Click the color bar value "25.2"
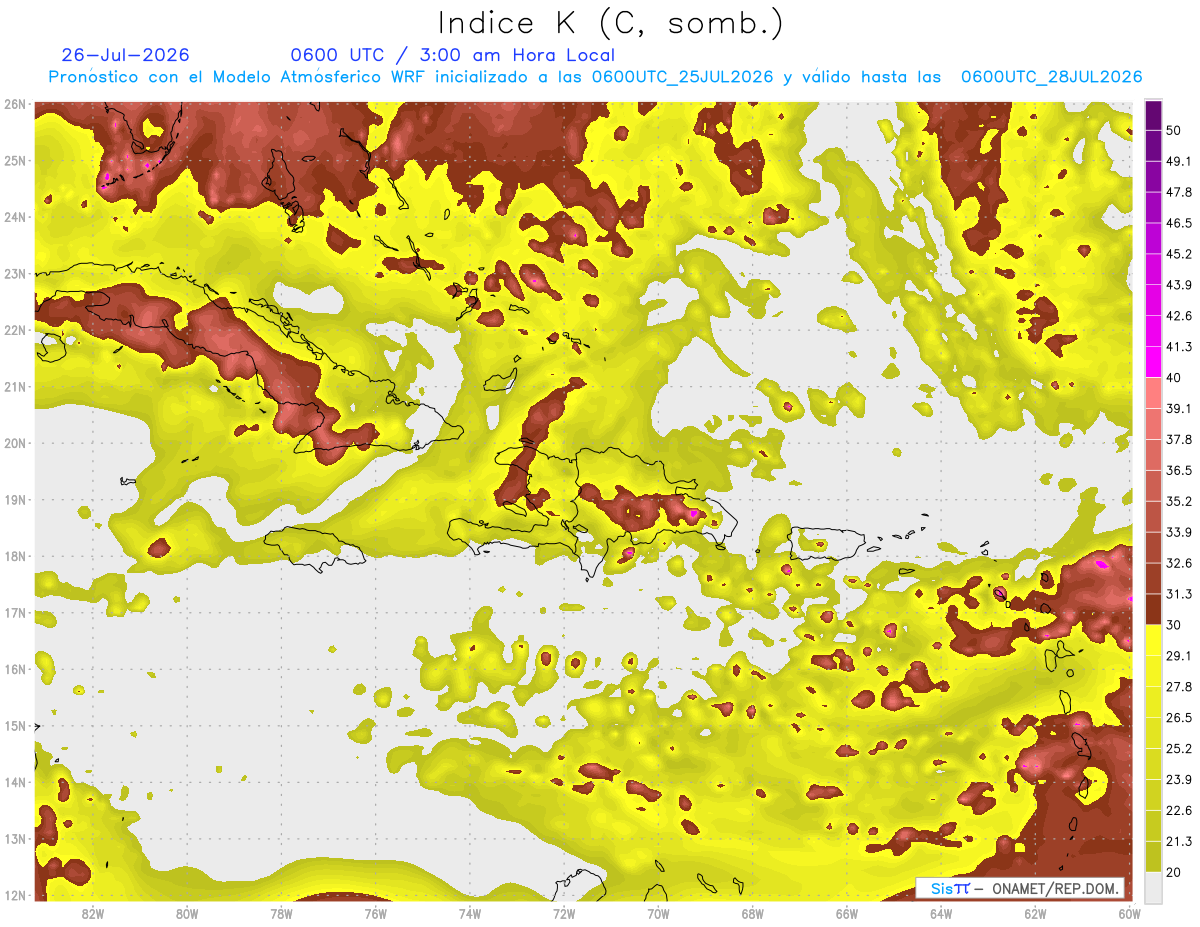The height and width of the screenshot is (927, 1200). [x=1178, y=749]
